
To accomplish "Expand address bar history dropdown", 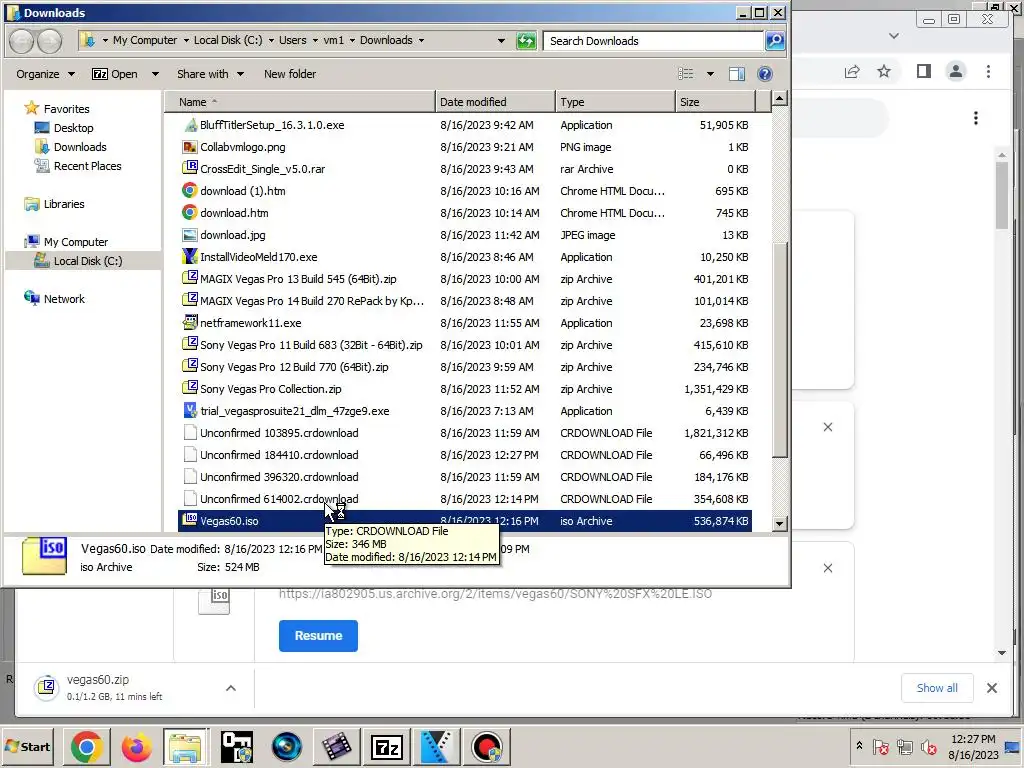I will pyautogui.click(x=501, y=40).
